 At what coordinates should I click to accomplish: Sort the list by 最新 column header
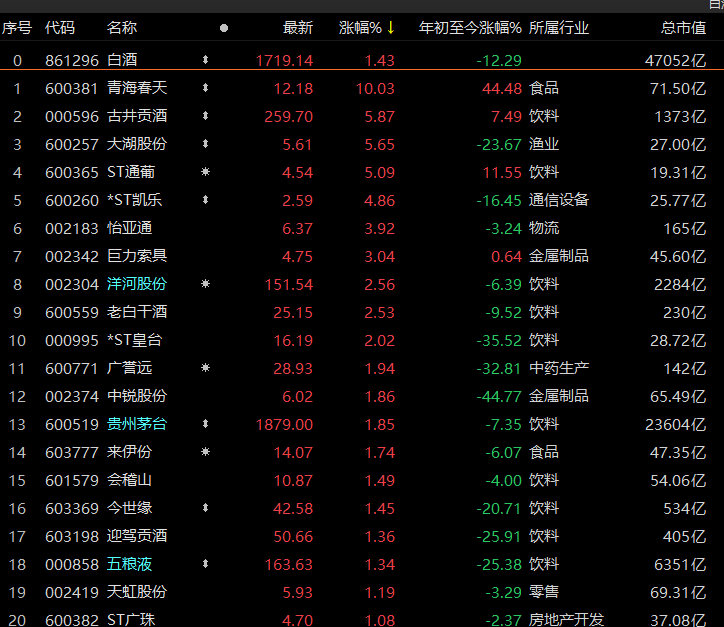[298, 28]
